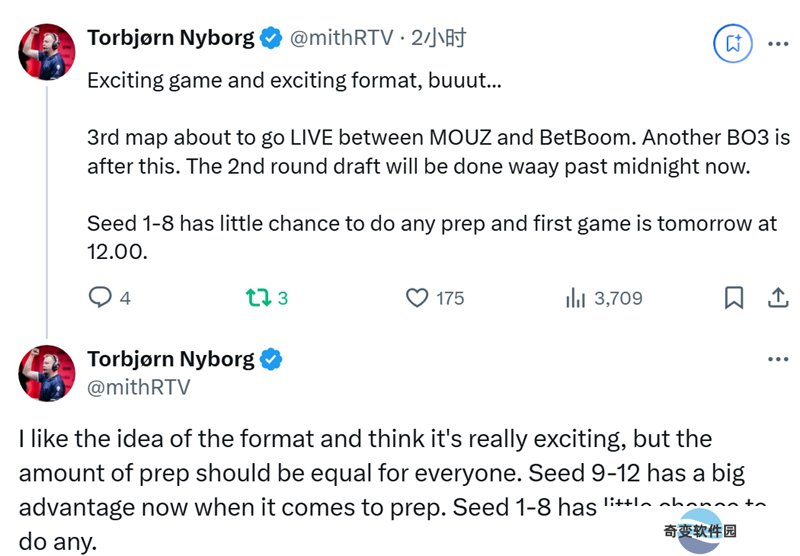800x556 pixels.
Task: Open the more options dots on second tweet
Action: click(778, 359)
